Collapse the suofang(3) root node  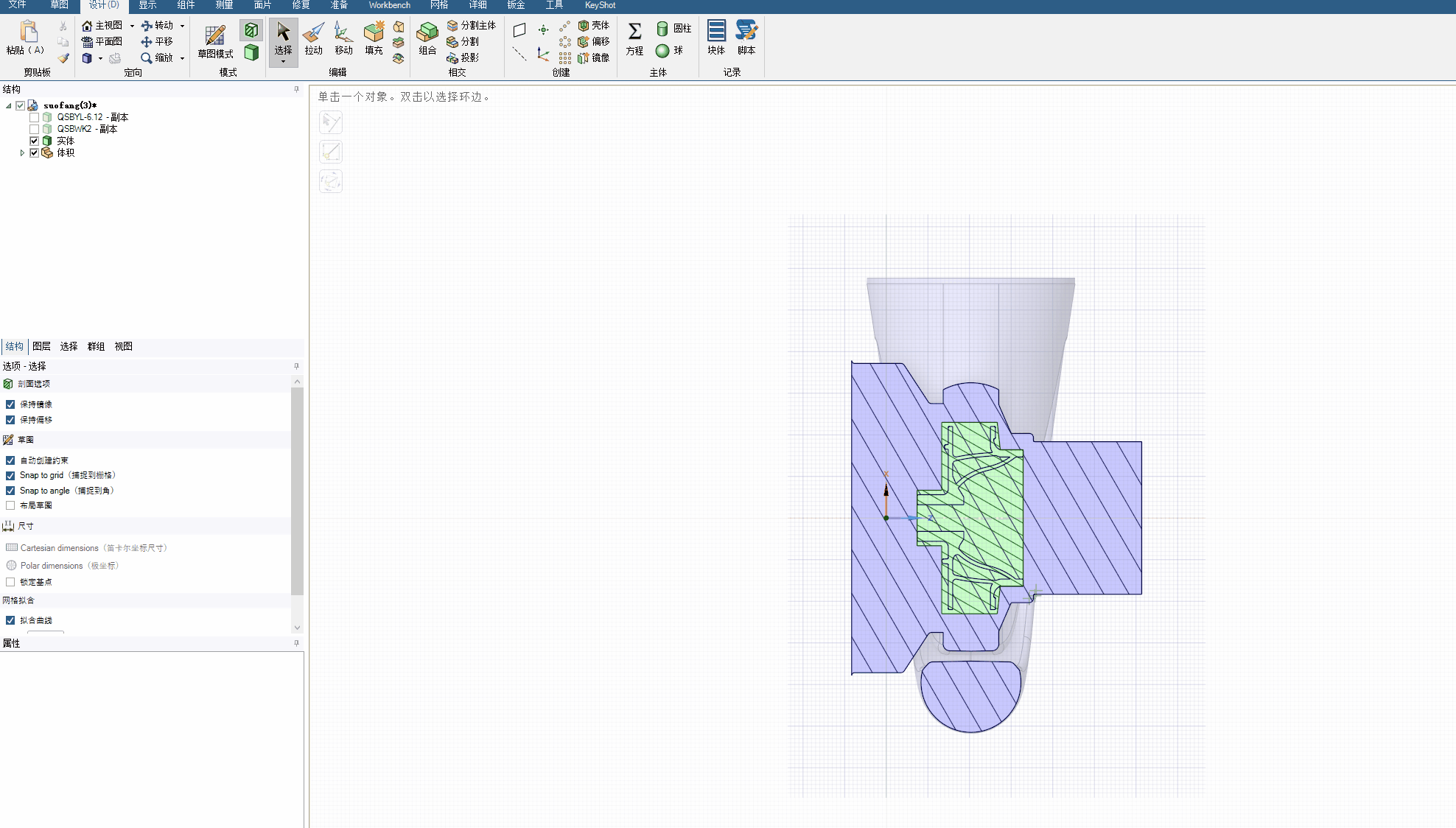tap(9, 105)
